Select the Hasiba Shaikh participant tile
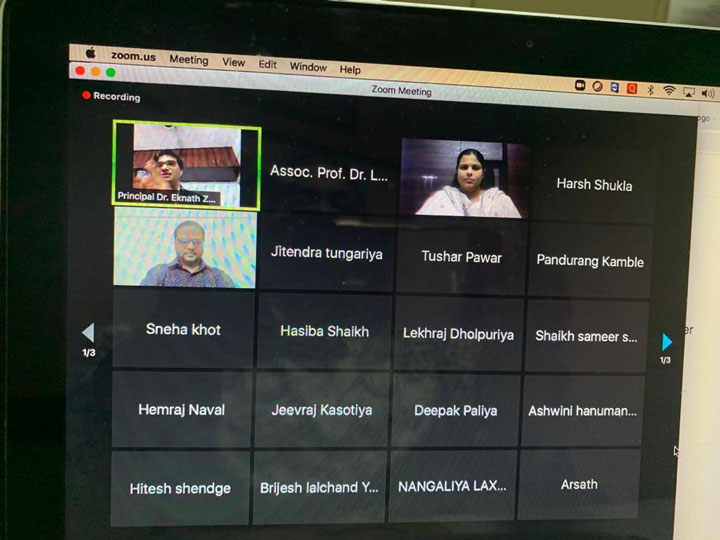Screen dimensions: 720x540 [324, 332]
